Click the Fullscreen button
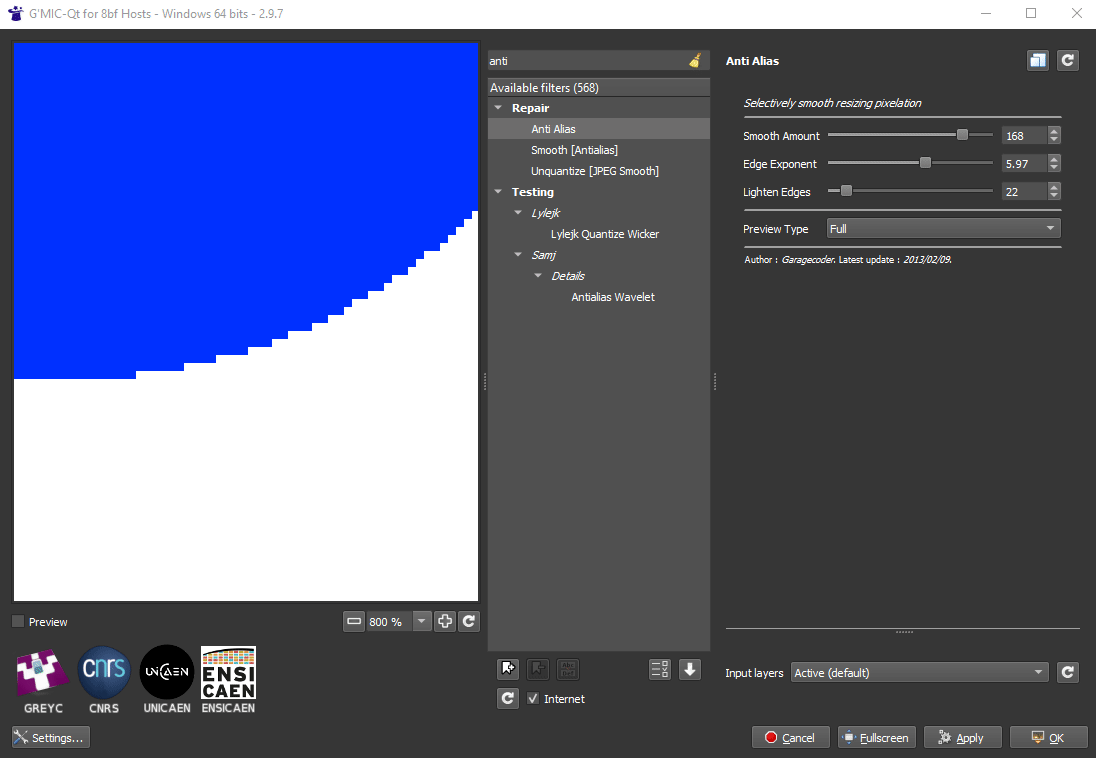1096x758 pixels. [876, 737]
